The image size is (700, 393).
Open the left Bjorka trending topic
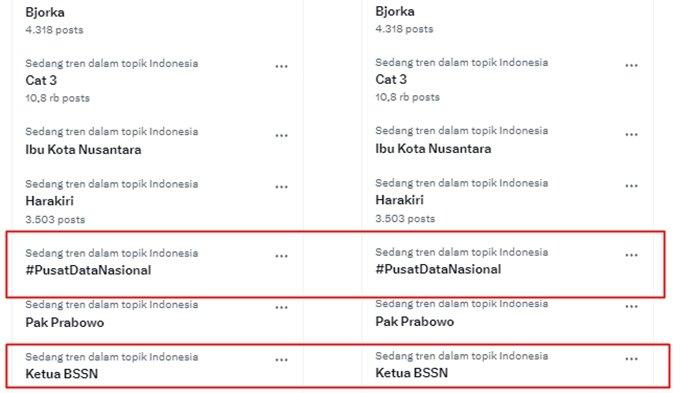(x=45, y=13)
